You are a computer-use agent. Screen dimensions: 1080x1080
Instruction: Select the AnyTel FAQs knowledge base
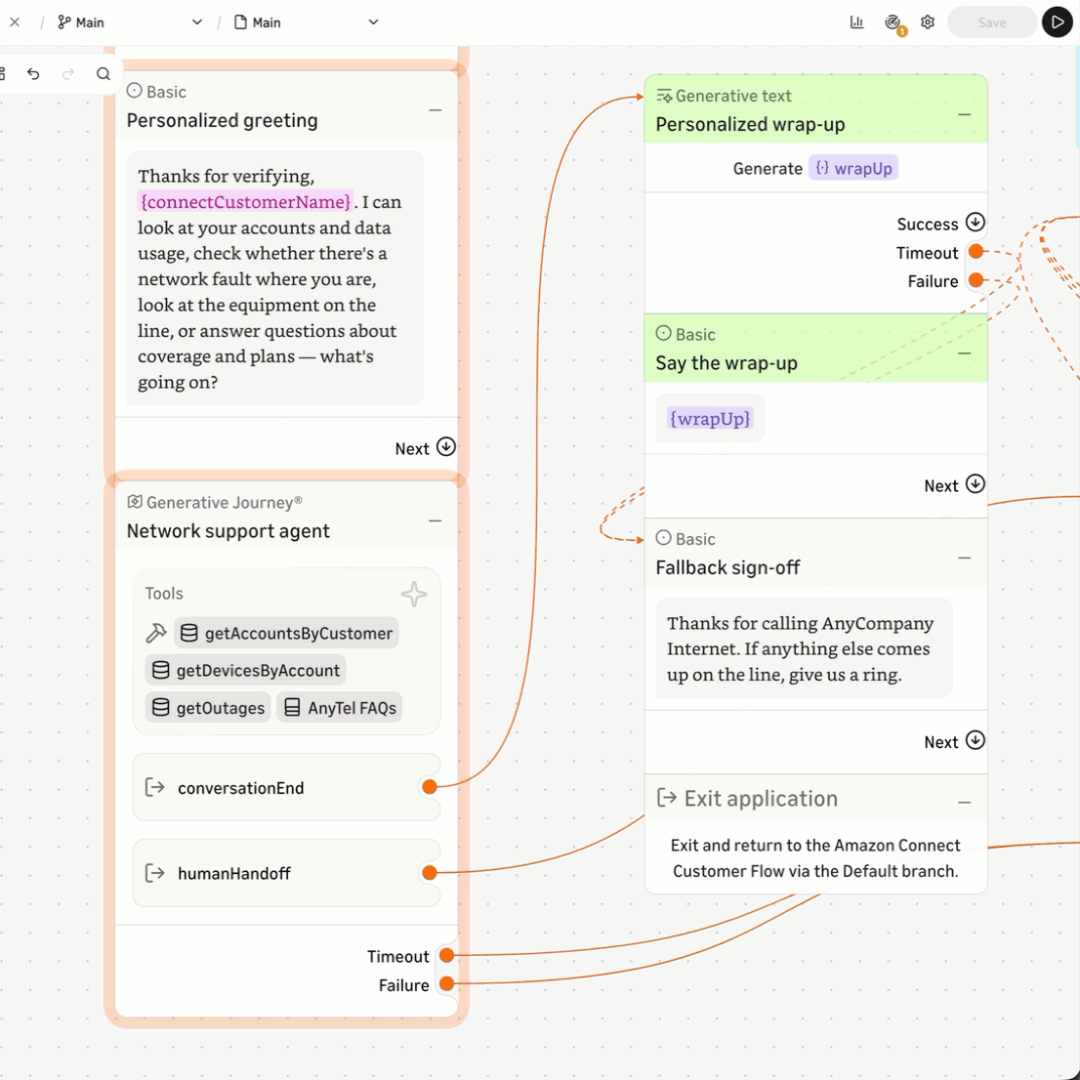pyautogui.click(x=340, y=707)
